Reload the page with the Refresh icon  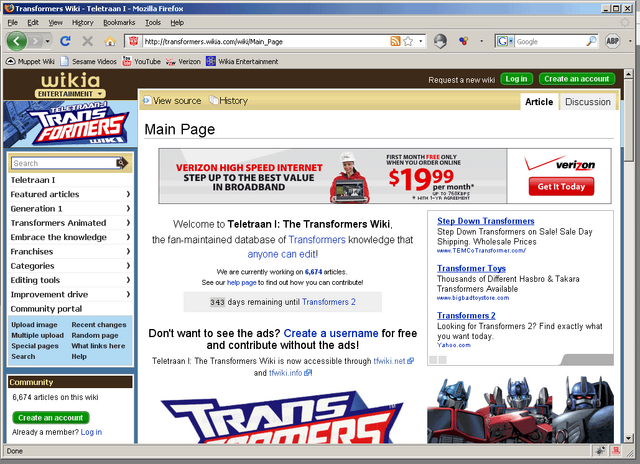tap(65, 41)
